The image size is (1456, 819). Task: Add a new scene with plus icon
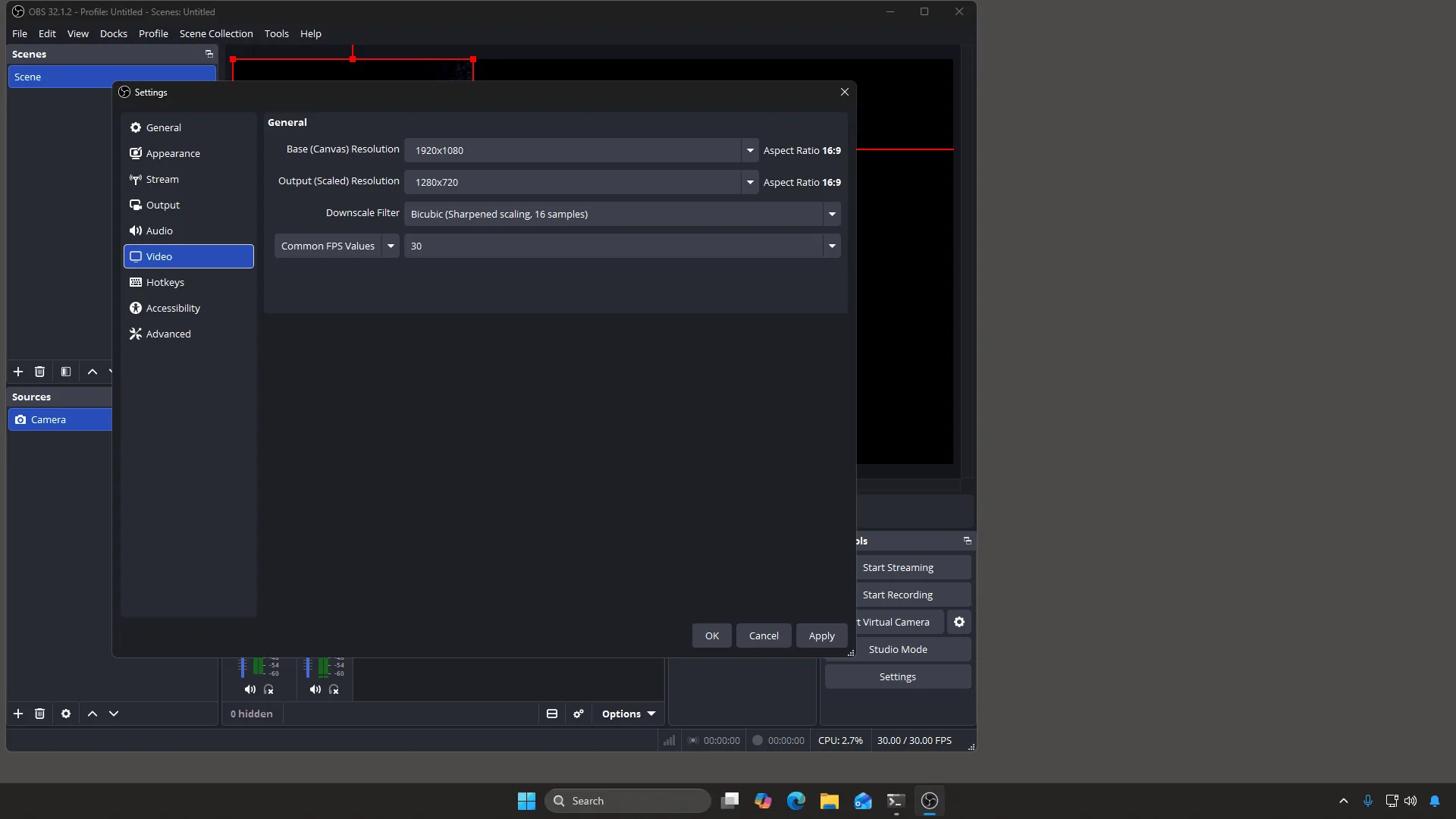(x=18, y=372)
